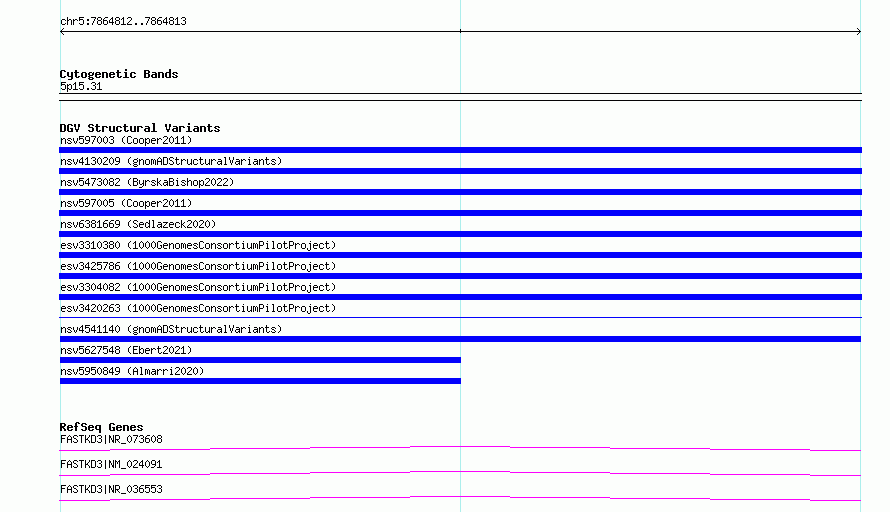This screenshot has height=512, width=890.
Task: Open variant nsv597003 (Cooper2011)
Action: pyautogui.click(x=126, y=140)
